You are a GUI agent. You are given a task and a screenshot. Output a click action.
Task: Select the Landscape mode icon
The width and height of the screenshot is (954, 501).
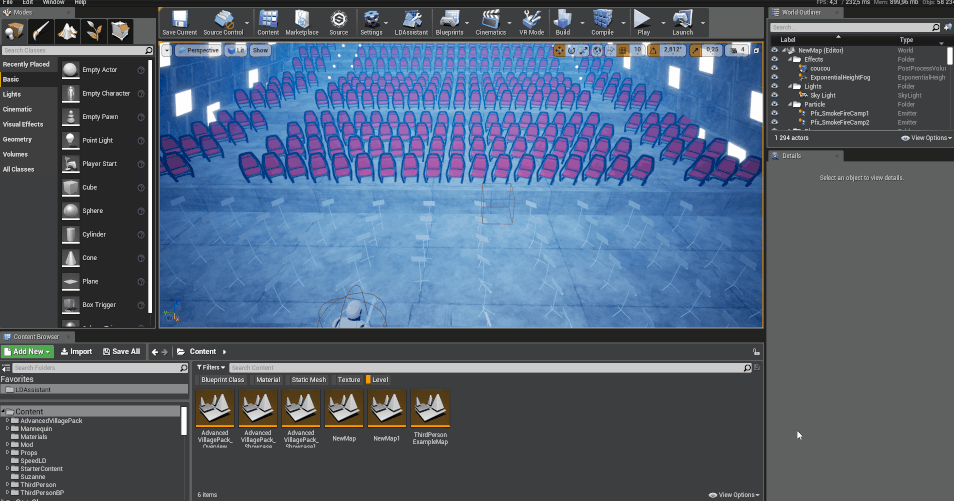(x=68, y=30)
